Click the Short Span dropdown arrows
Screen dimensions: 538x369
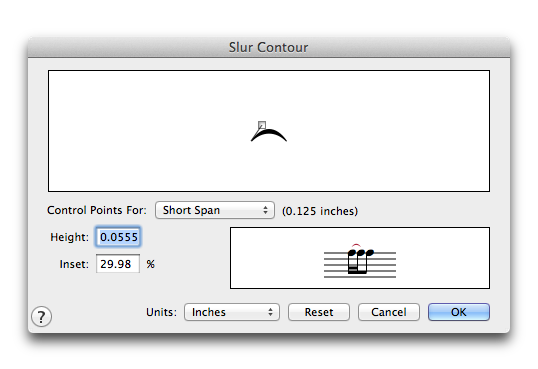(265, 210)
